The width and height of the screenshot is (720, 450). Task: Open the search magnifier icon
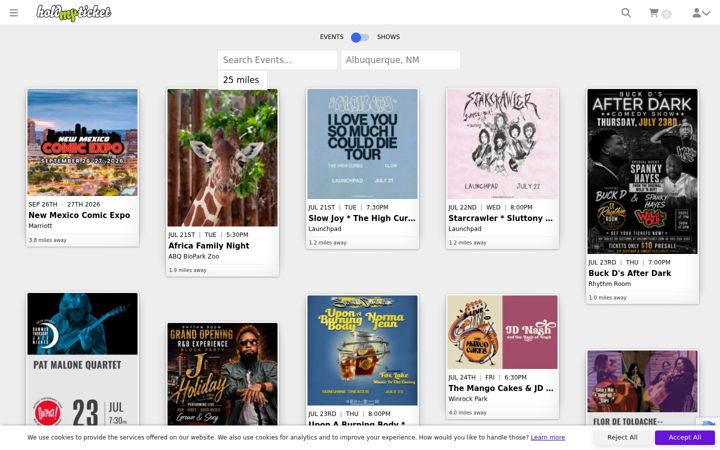(626, 13)
